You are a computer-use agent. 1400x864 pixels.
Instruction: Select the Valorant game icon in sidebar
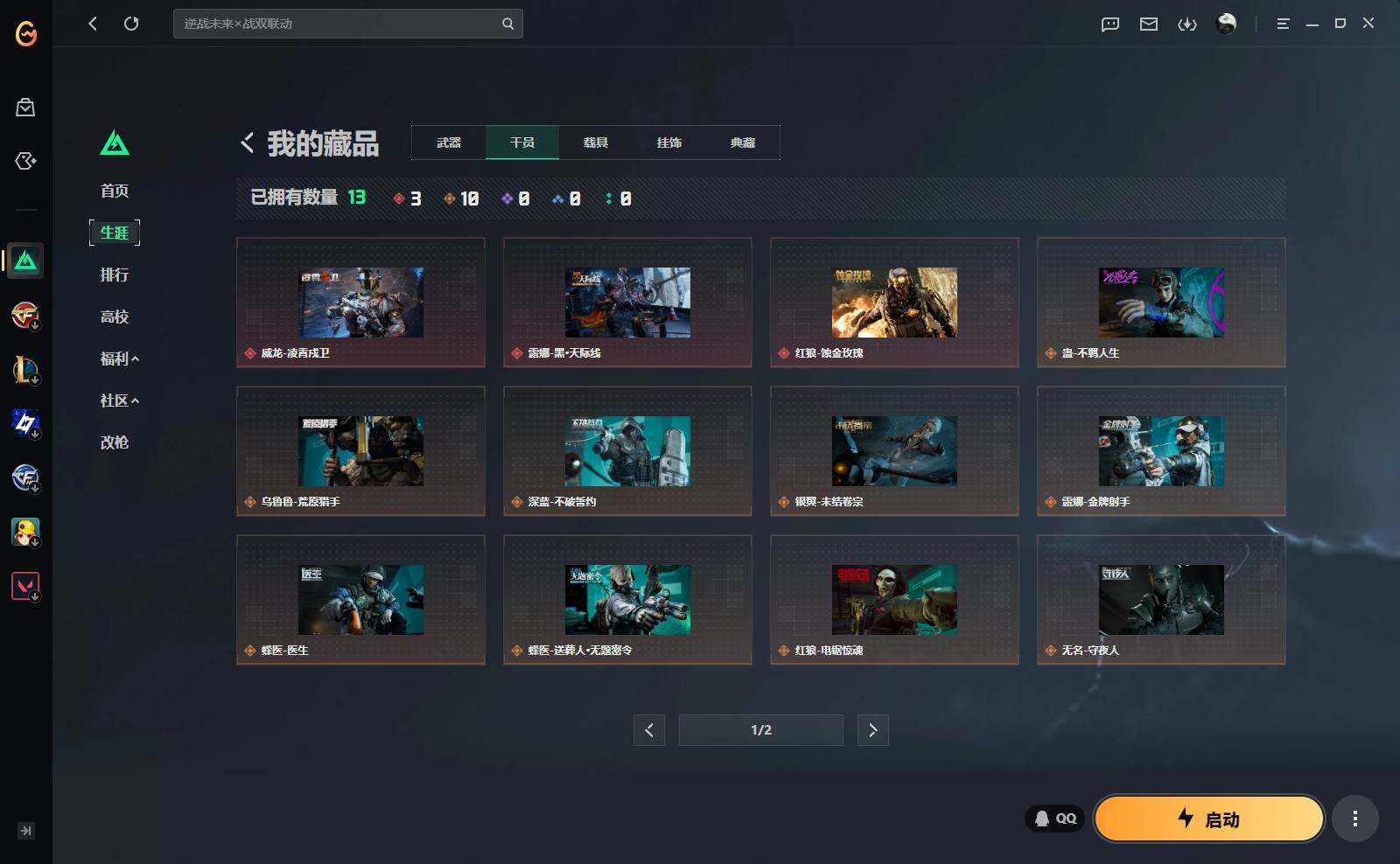[25, 586]
